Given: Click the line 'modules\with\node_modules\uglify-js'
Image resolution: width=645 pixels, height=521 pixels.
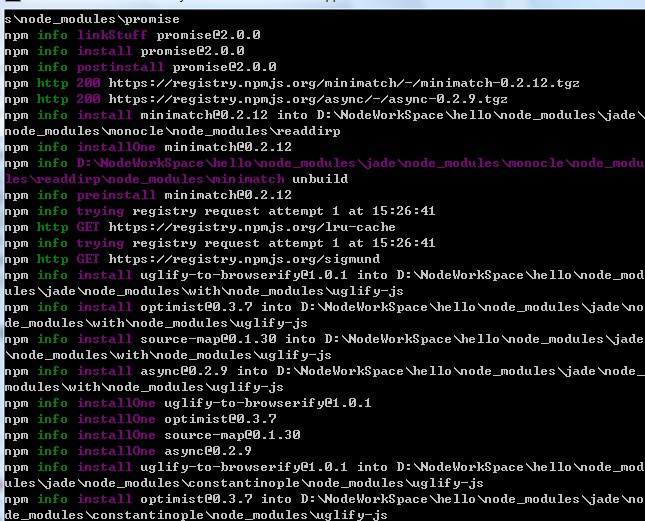Looking at the screenshot, I should [x=144, y=387].
